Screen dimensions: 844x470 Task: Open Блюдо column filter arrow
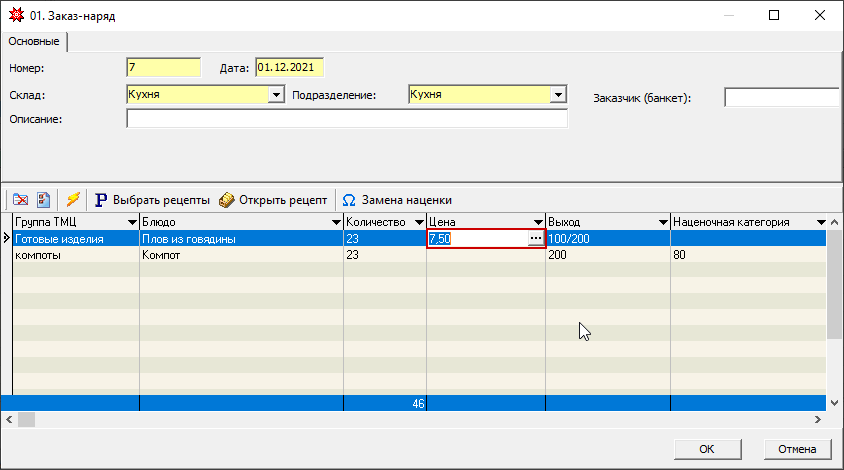pyautogui.click(x=335, y=222)
